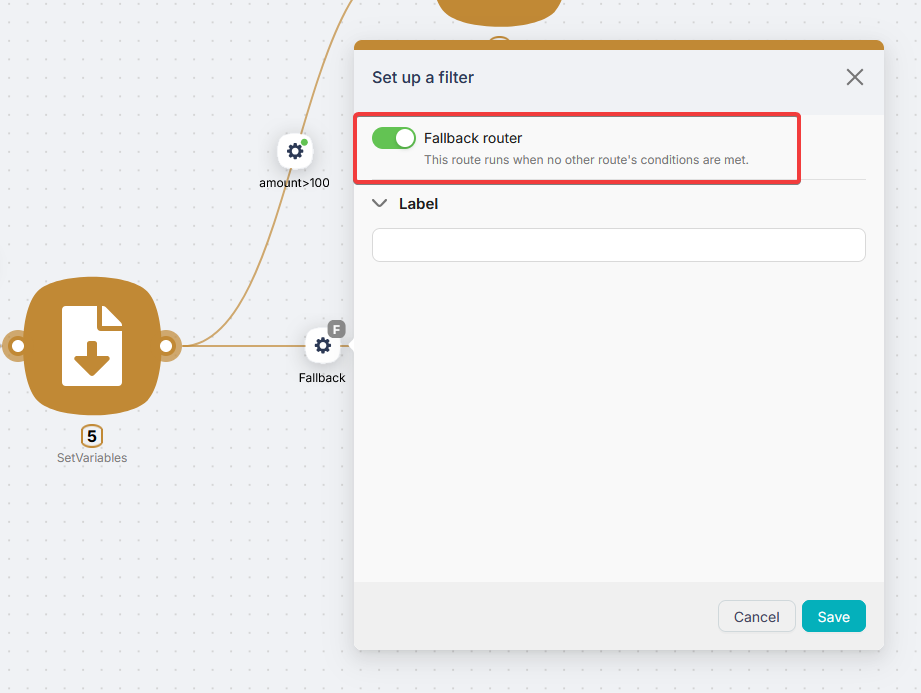This screenshot has width=921, height=693.
Task: Click the amount>100 route label
Action: [294, 183]
